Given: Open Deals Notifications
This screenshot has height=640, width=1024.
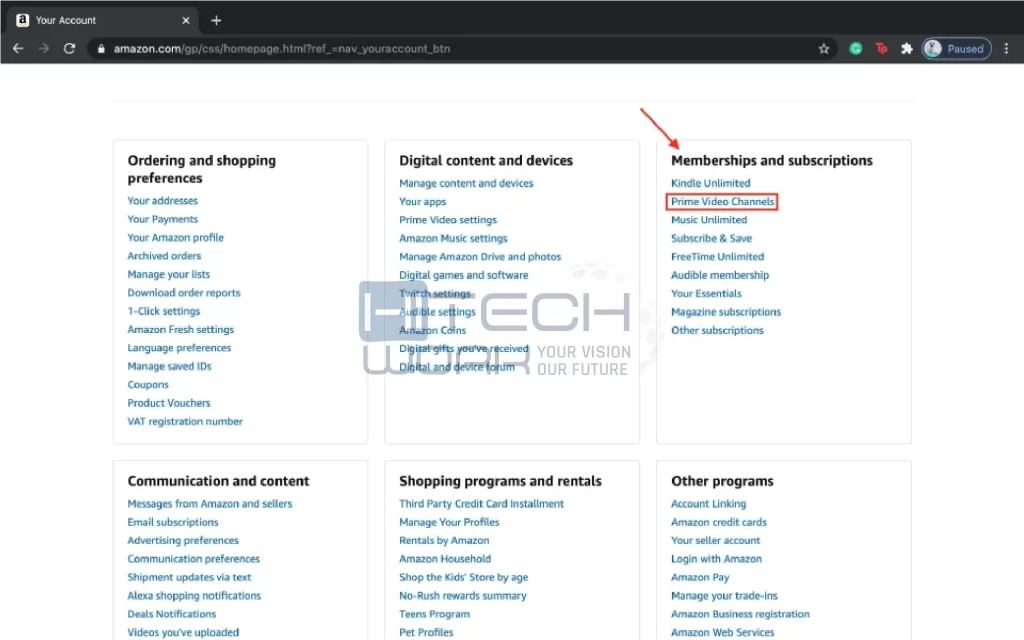Looking at the screenshot, I should [x=172, y=614].
